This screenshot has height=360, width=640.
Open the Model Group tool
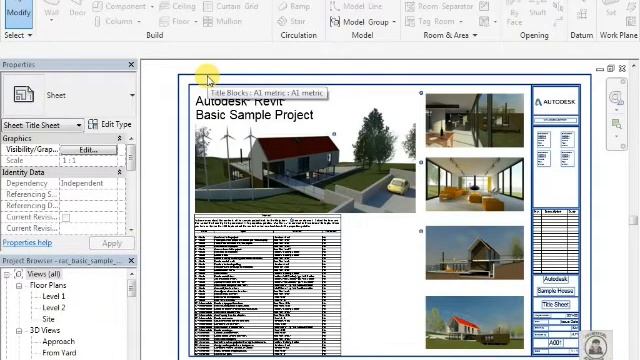(359, 22)
